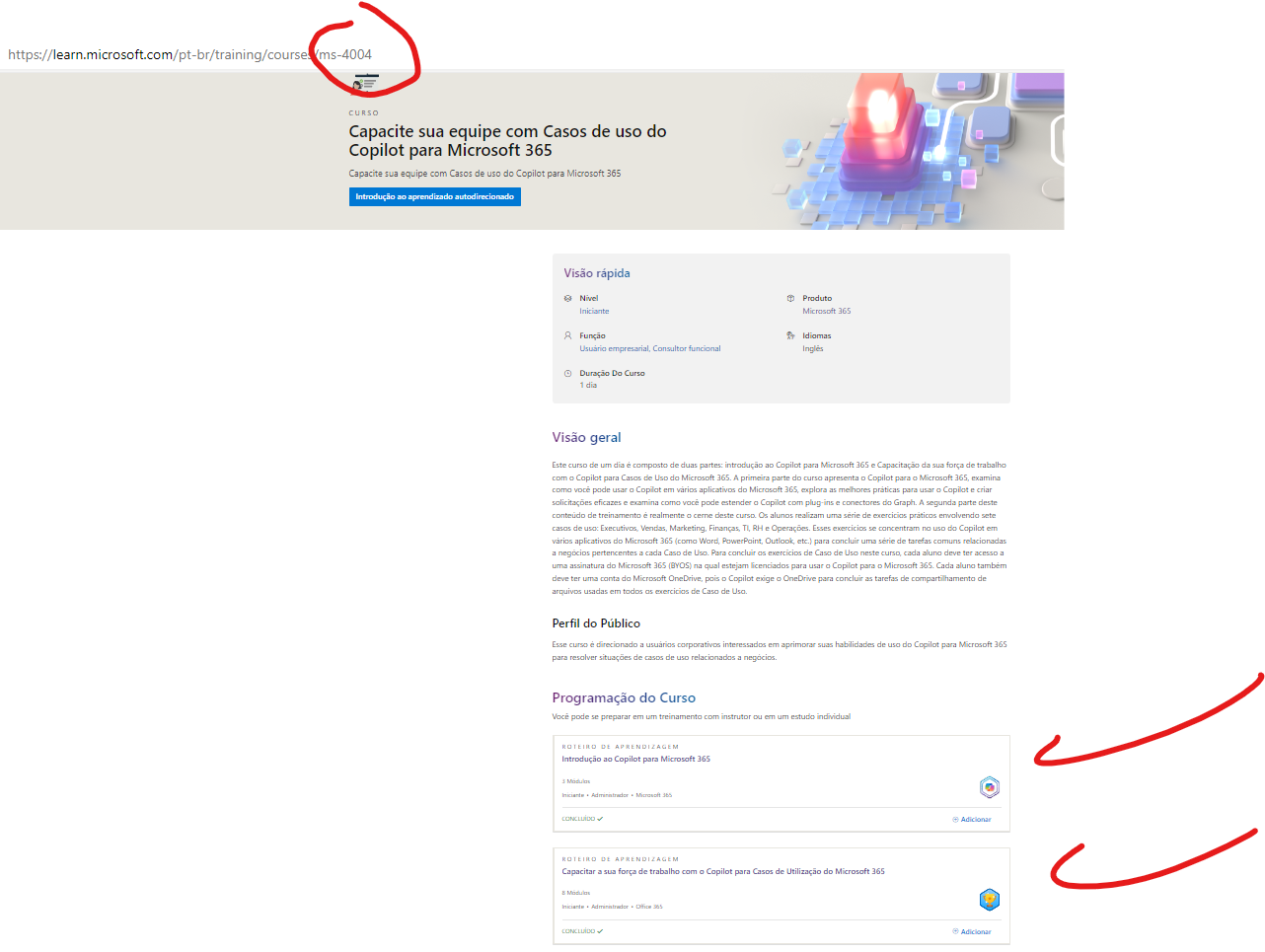
Task: Click the 1 dia duration value
Action: [588, 386]
